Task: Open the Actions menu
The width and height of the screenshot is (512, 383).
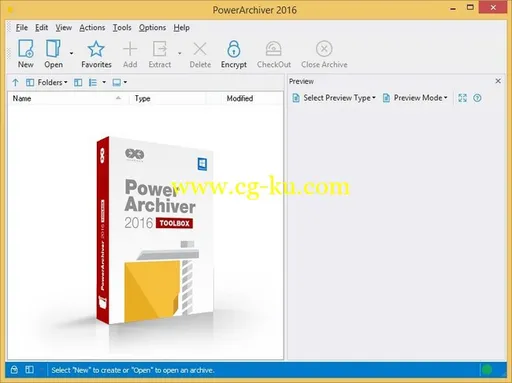Action: click(x=92, y=28)
